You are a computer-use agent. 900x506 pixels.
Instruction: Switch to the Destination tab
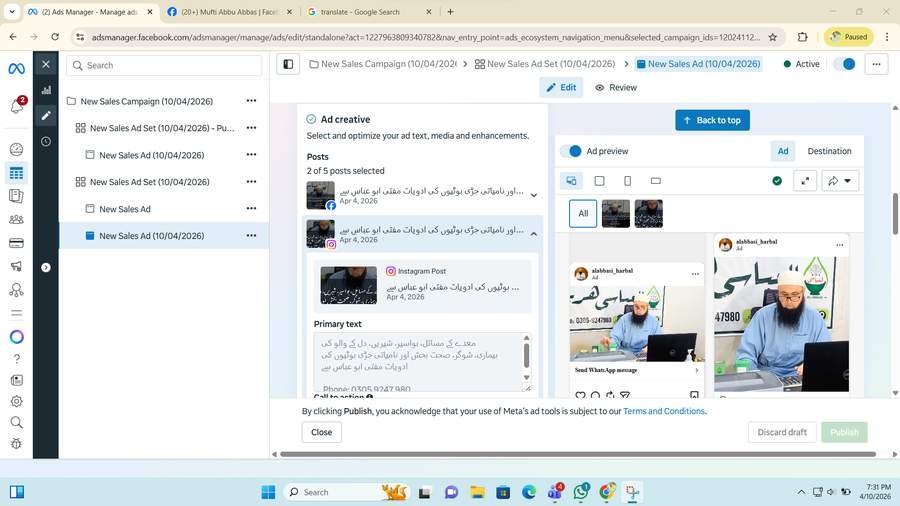click(829, 151)
